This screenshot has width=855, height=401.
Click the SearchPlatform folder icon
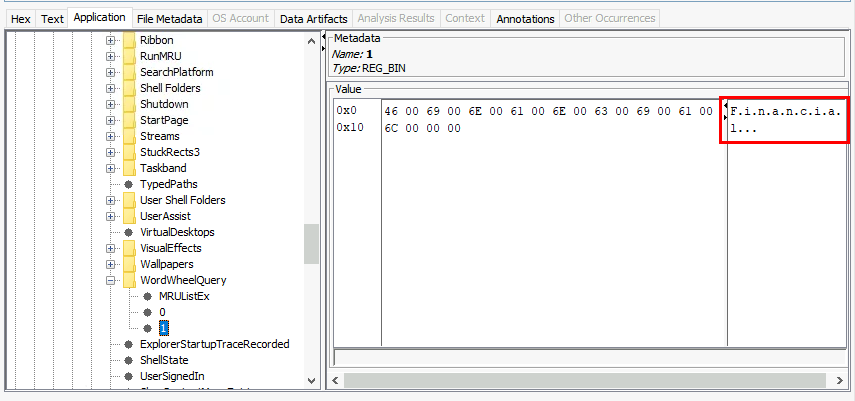pos(129,72)
